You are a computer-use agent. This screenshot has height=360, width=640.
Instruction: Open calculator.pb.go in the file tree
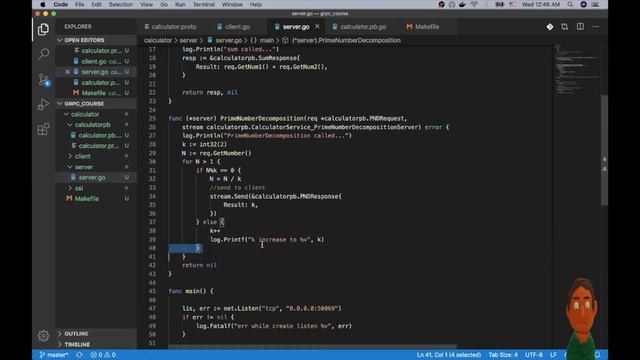pyautogui.click(x=96, y=135)
